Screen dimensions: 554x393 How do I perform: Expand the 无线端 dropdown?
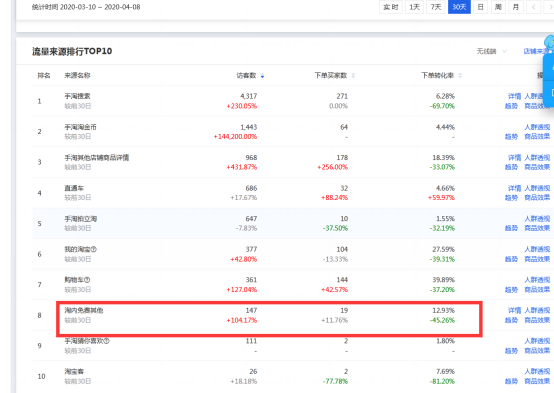(491, 52)
